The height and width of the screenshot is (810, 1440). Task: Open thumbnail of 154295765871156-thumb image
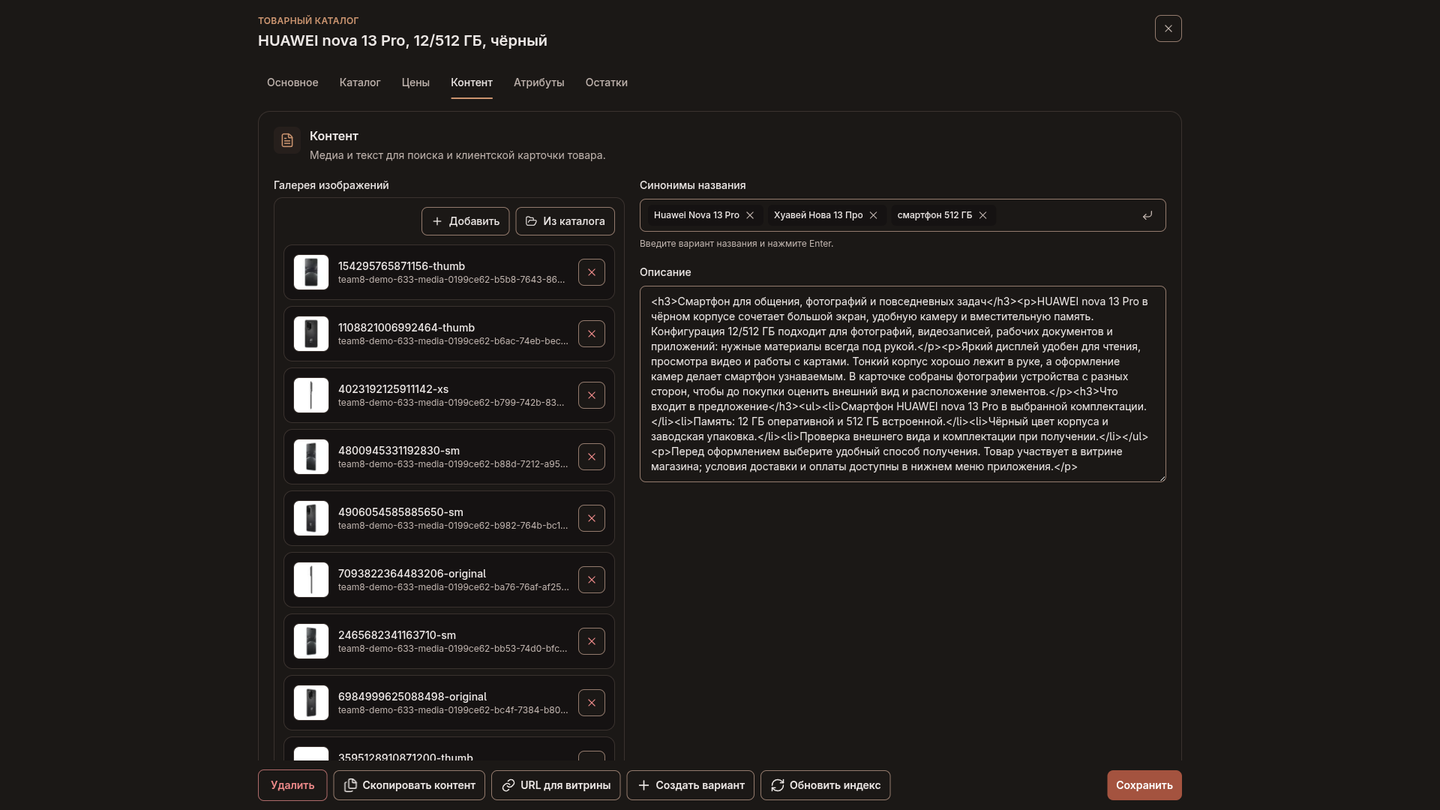[311, 272]
